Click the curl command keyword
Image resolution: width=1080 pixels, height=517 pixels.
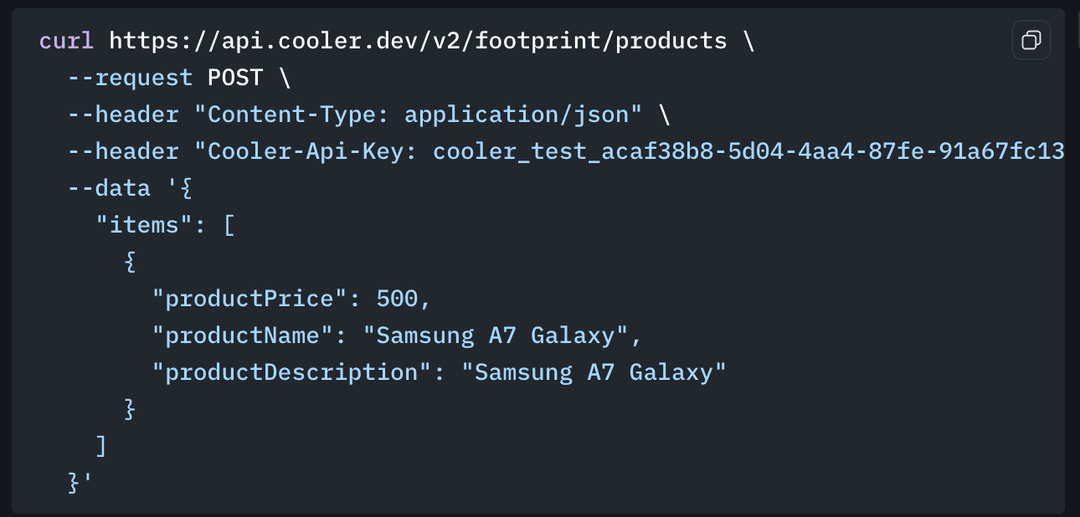pyautogui.click(x=66, y=41)
